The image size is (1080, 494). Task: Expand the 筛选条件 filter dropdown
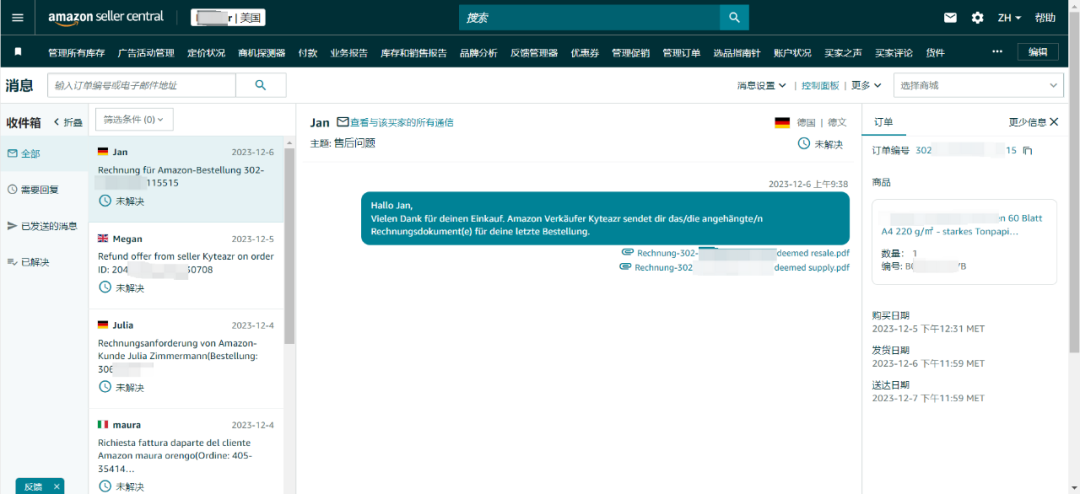click(135, 119)
